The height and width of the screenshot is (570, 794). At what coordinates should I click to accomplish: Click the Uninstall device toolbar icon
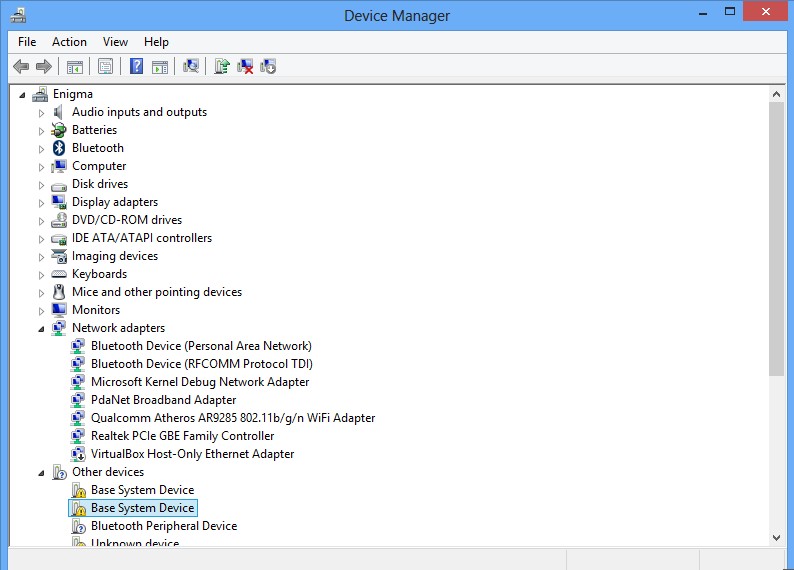click(245, 67)
